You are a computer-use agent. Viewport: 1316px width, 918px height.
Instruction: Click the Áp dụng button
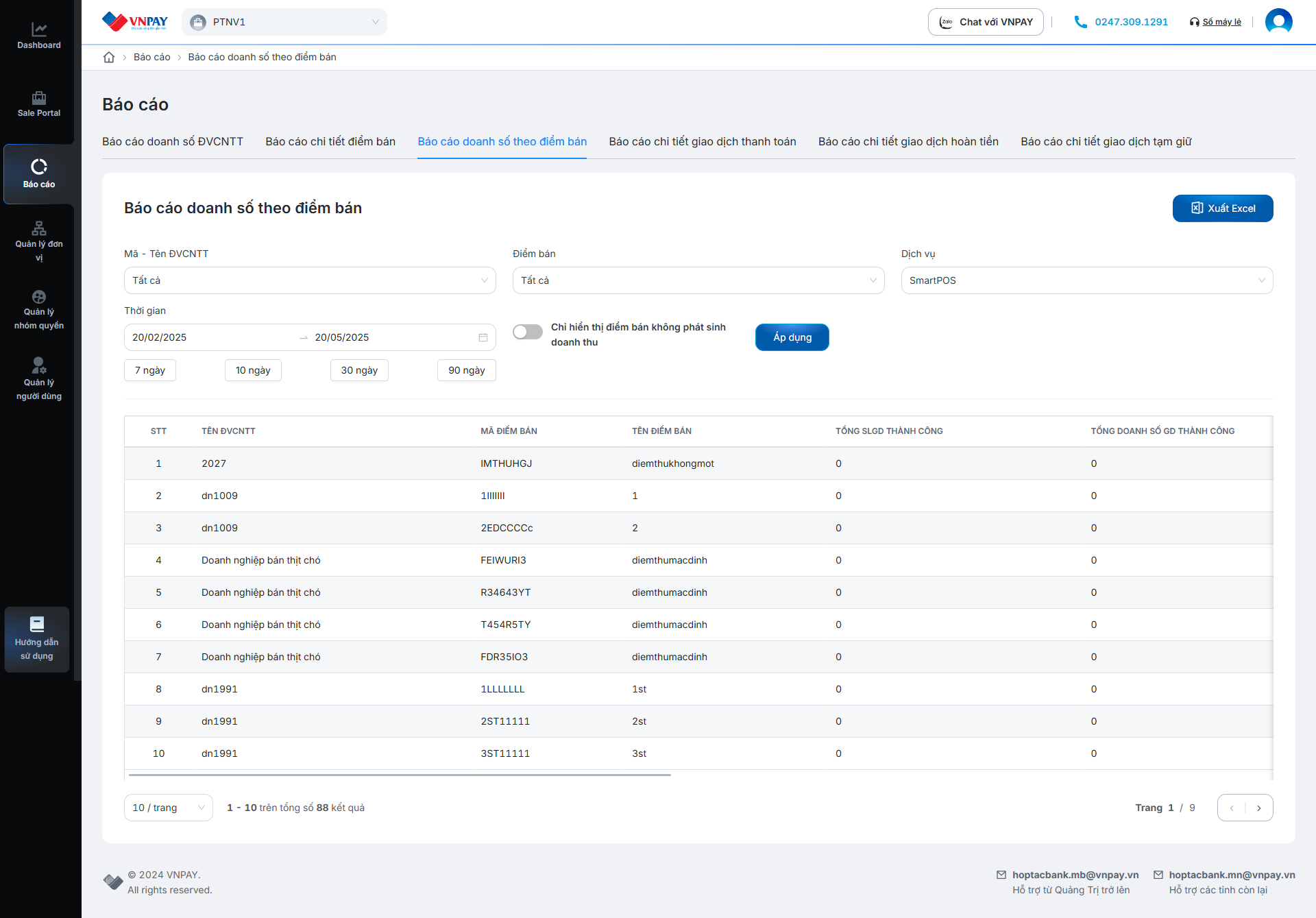792,337
